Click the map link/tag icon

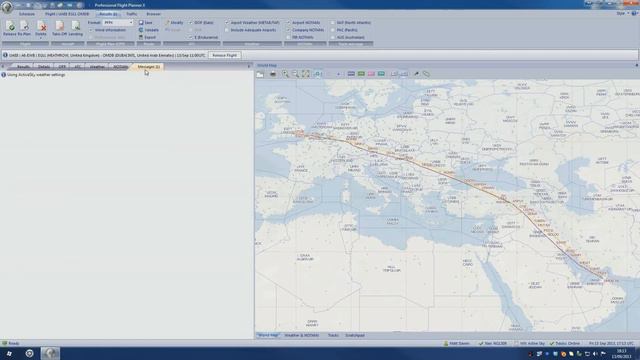click(x=426, y=74)
